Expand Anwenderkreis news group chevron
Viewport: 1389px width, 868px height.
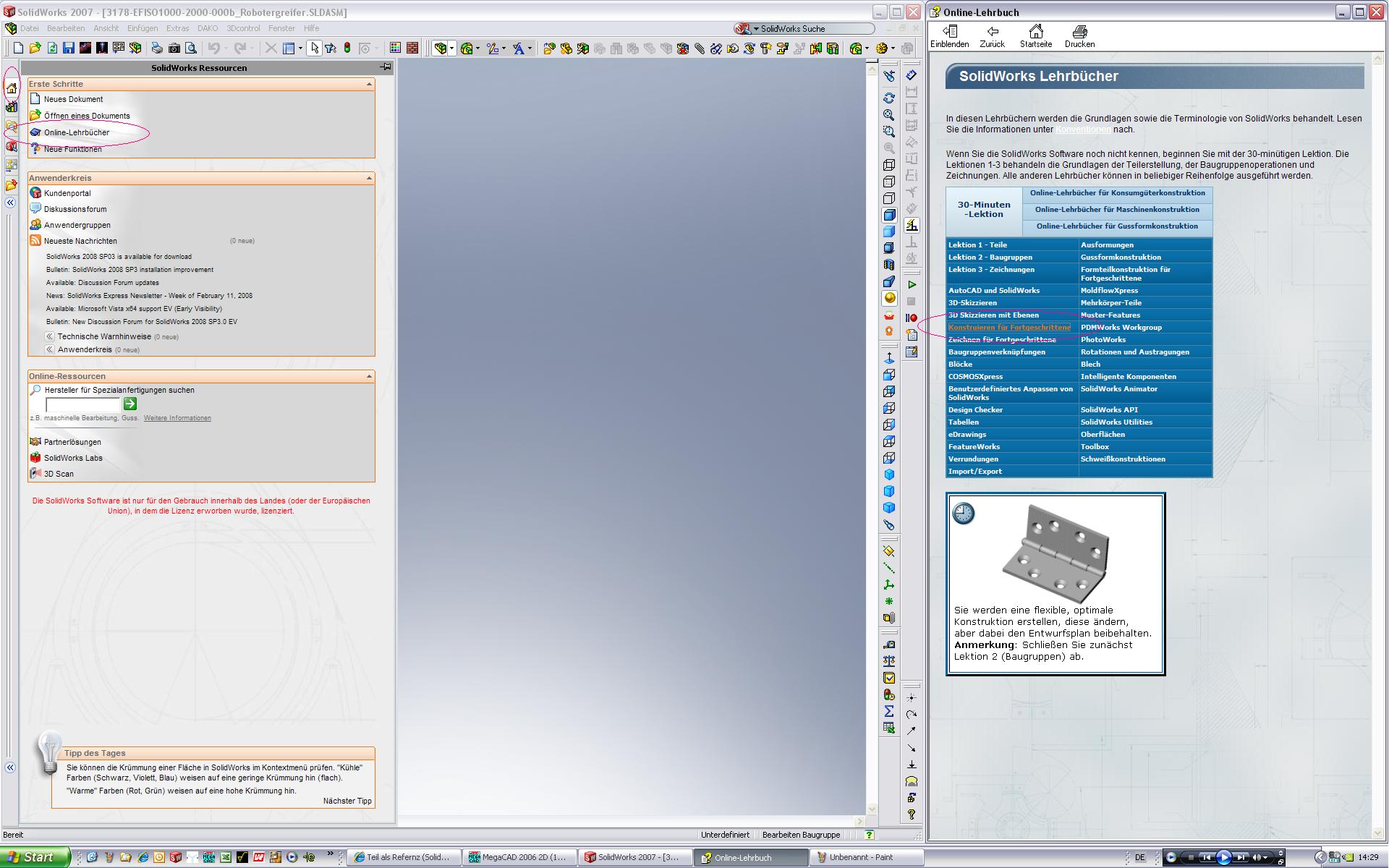tap(49, 349)
